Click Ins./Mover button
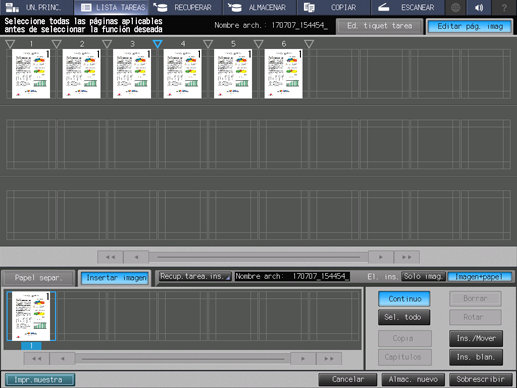517x388 pixels. pos(476,339)
